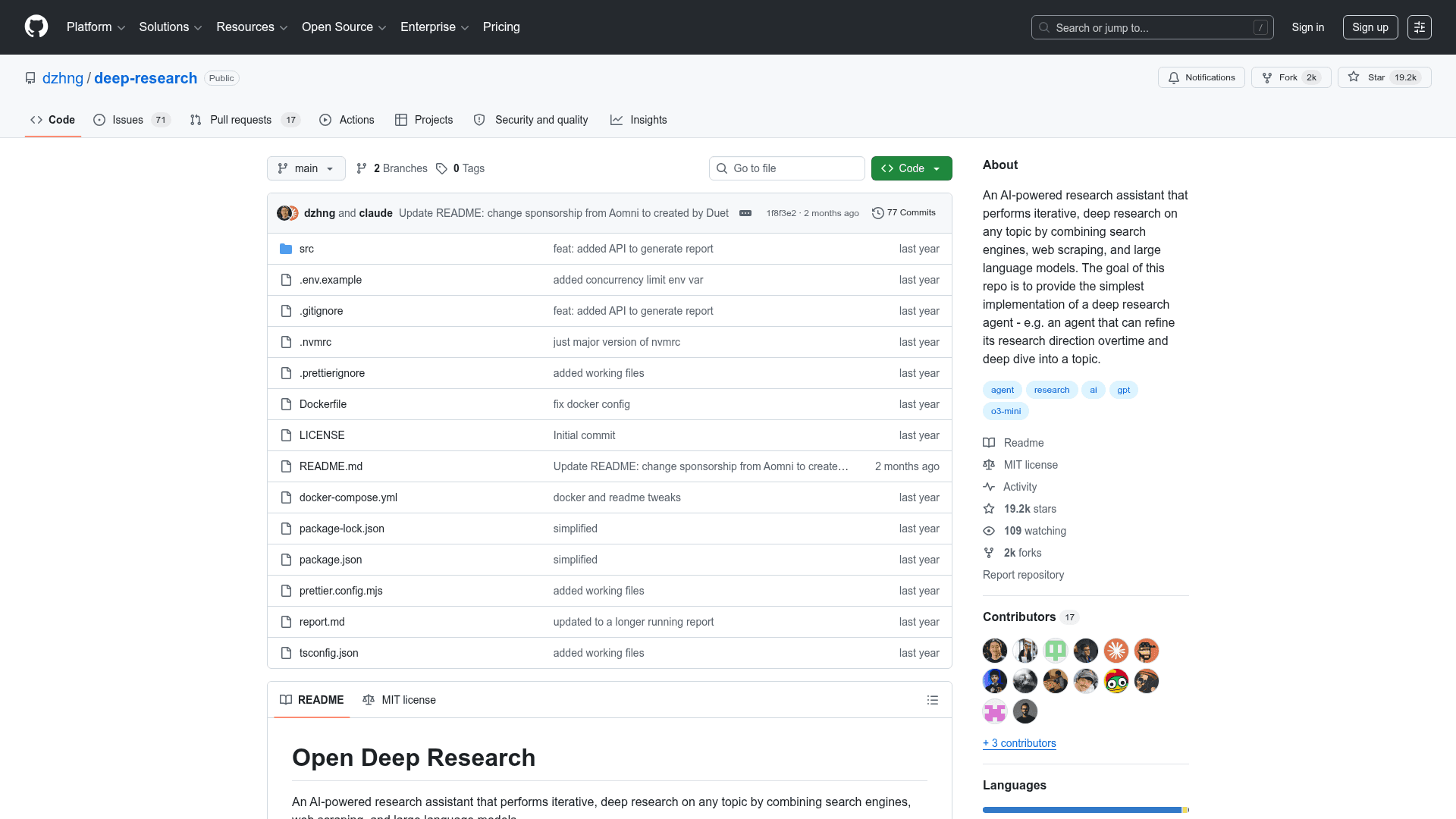Open the README outline list icon
Image resolution: width=1456 pixels, height=819 pixels.
(933, 700)
